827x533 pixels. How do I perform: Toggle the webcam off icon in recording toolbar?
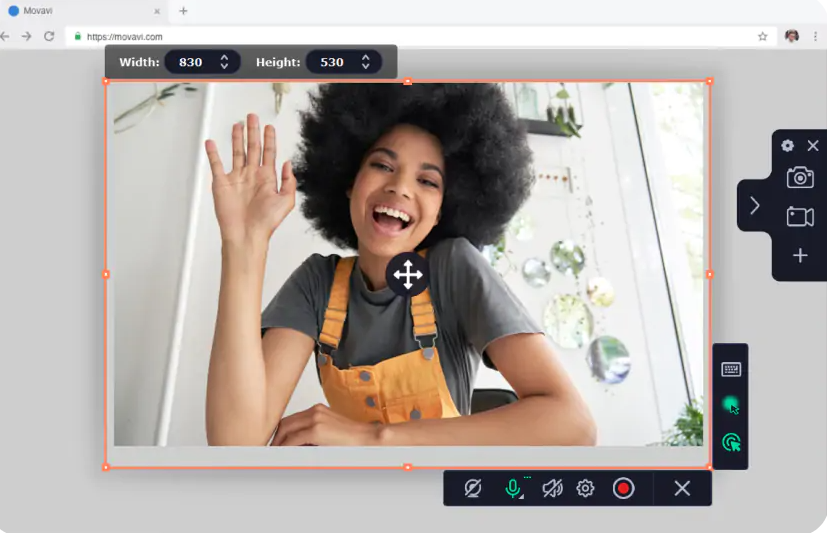pyautogui.click(x=473, y=488)
